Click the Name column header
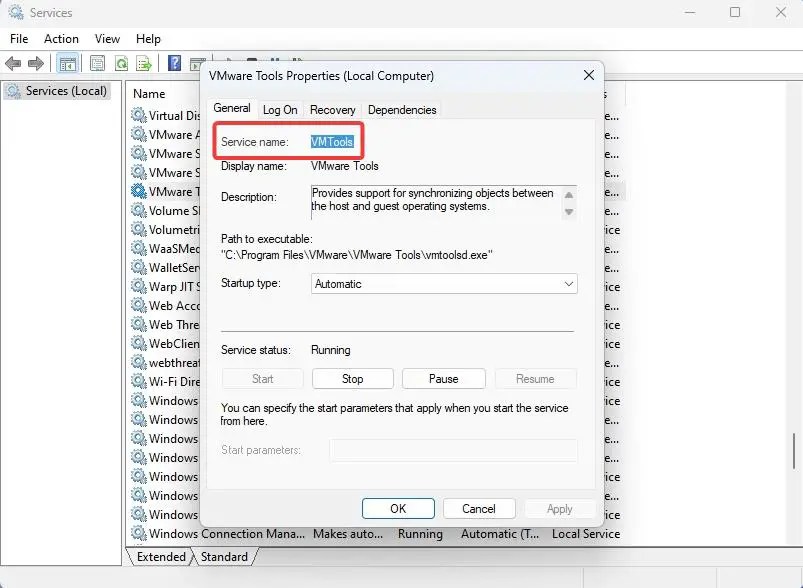The image size is (803, 588). click(149, 94)
